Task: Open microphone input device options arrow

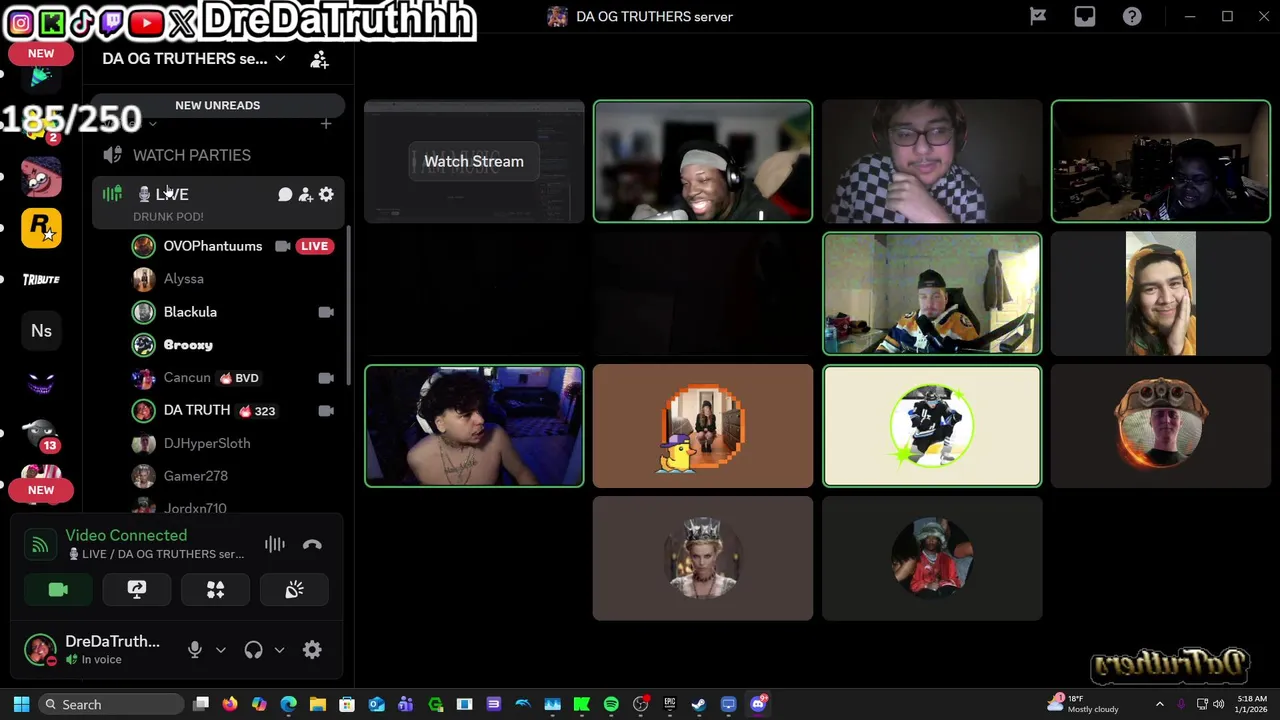Action: click(x=220, y=650)
